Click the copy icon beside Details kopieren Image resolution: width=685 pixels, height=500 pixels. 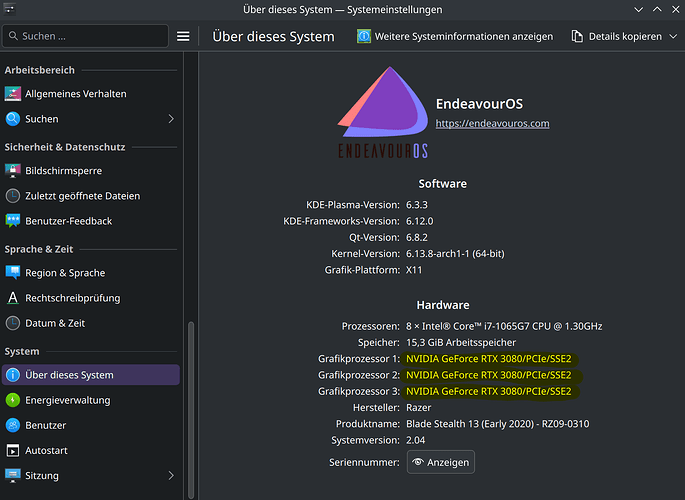tap(577, 36)
